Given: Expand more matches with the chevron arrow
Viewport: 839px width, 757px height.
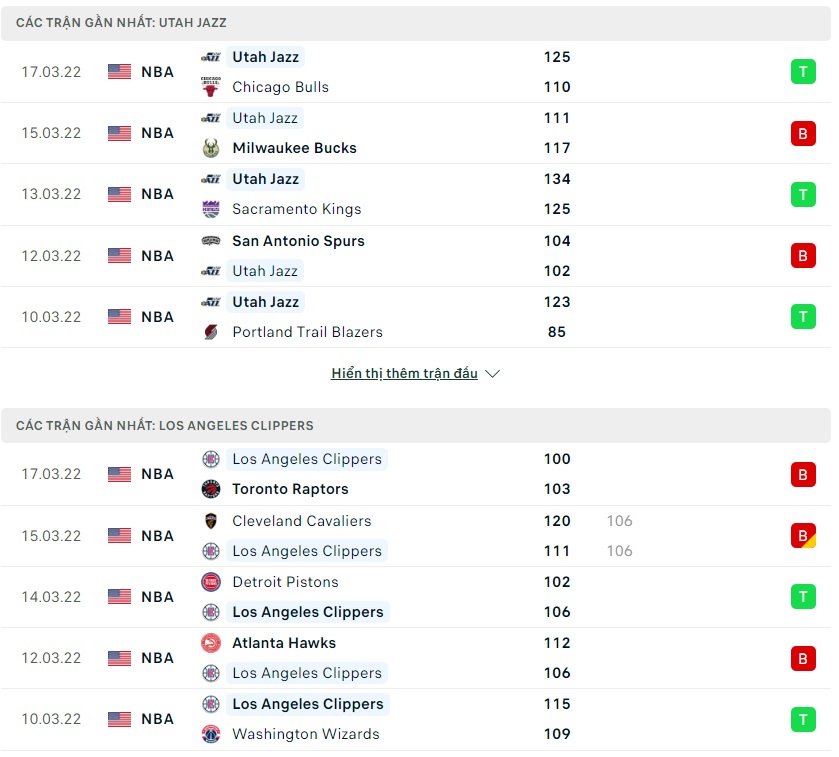Looking at the screenshot, I should click(492, 374).
